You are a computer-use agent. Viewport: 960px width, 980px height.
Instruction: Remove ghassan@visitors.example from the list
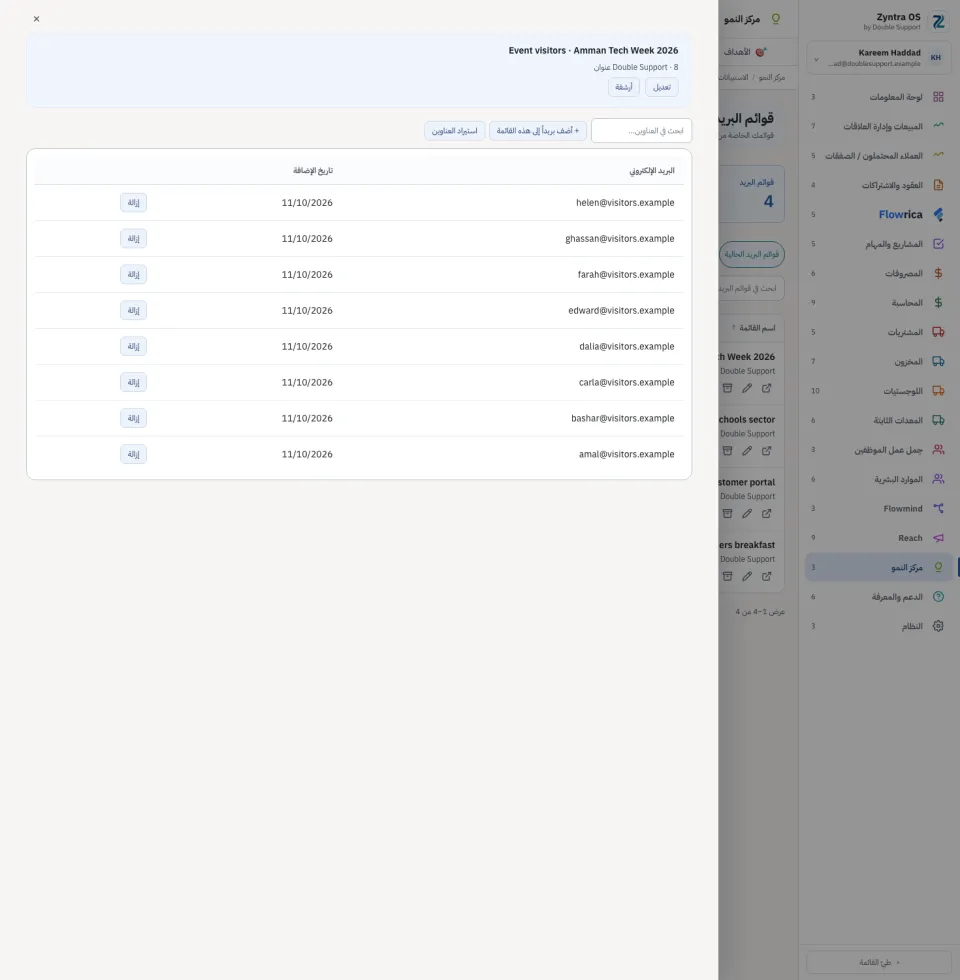[x=134, y=238]
